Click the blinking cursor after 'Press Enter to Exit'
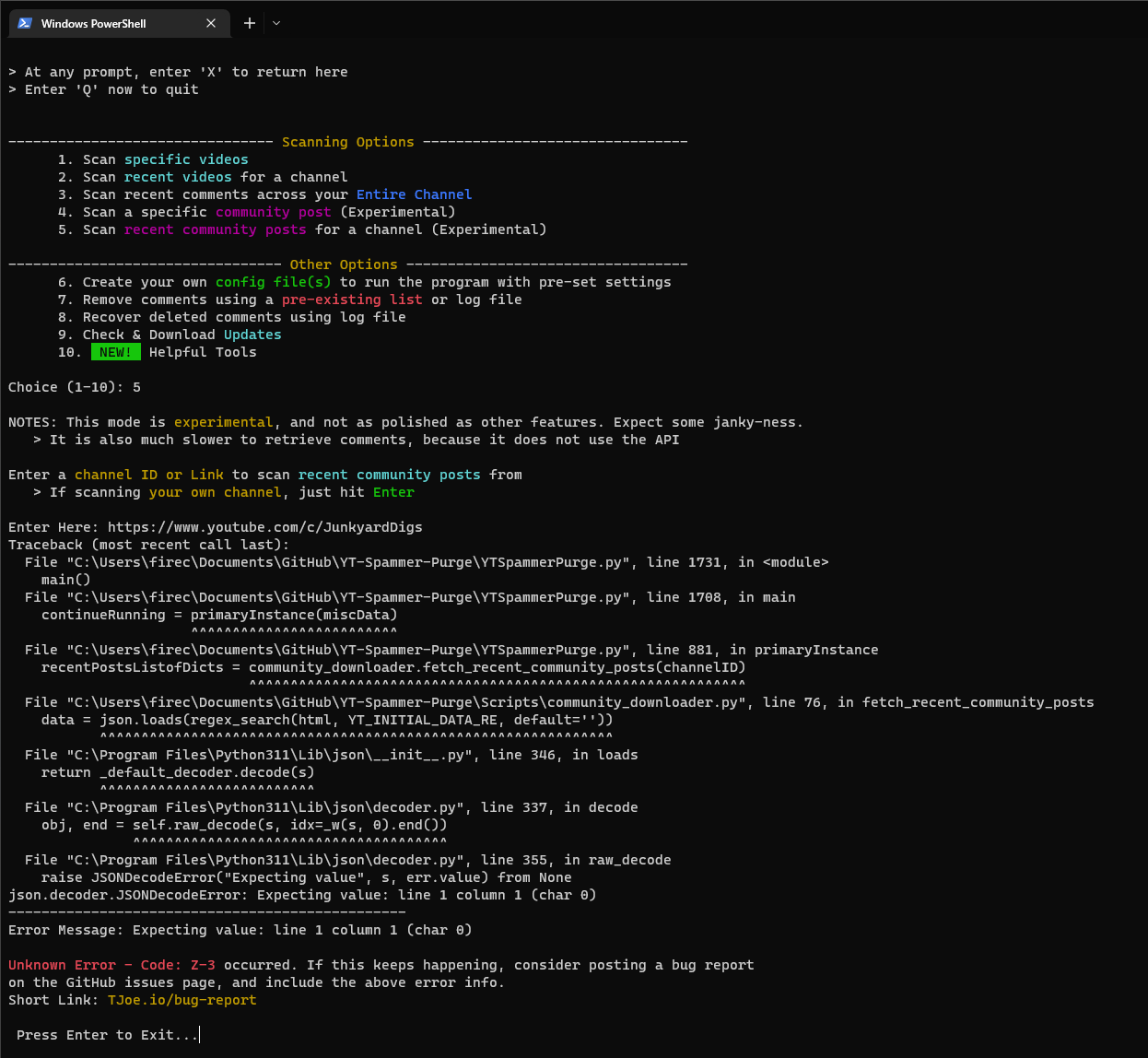 [x=197, y=1034]
